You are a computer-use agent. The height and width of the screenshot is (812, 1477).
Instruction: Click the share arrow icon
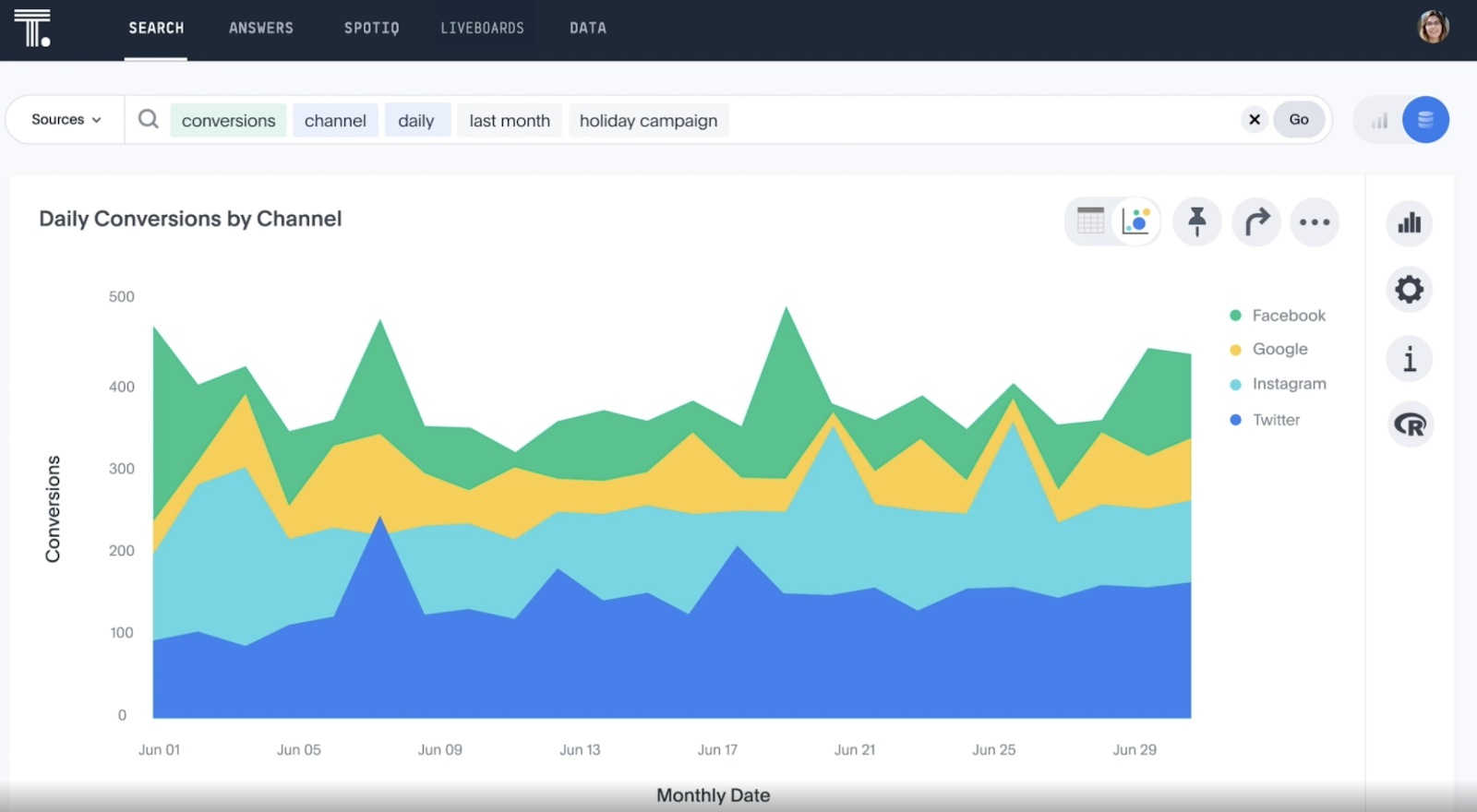pyautogui.click(x=1256, y=221)
